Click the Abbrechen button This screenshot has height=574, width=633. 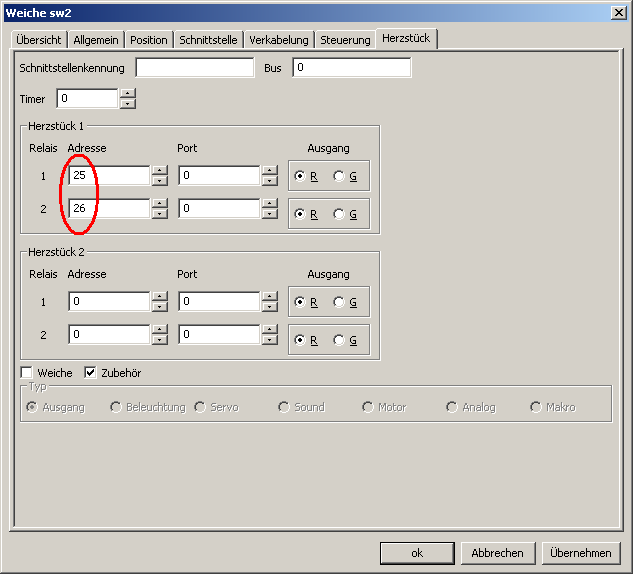click(498, 553)
